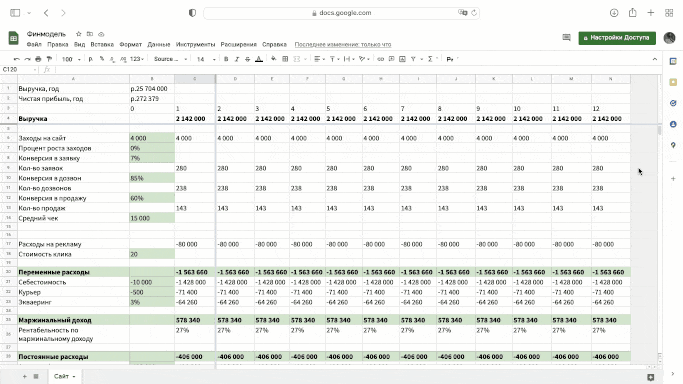Star the Финмодель document
The width and height of the screenshot is (683, 384).
78,34
